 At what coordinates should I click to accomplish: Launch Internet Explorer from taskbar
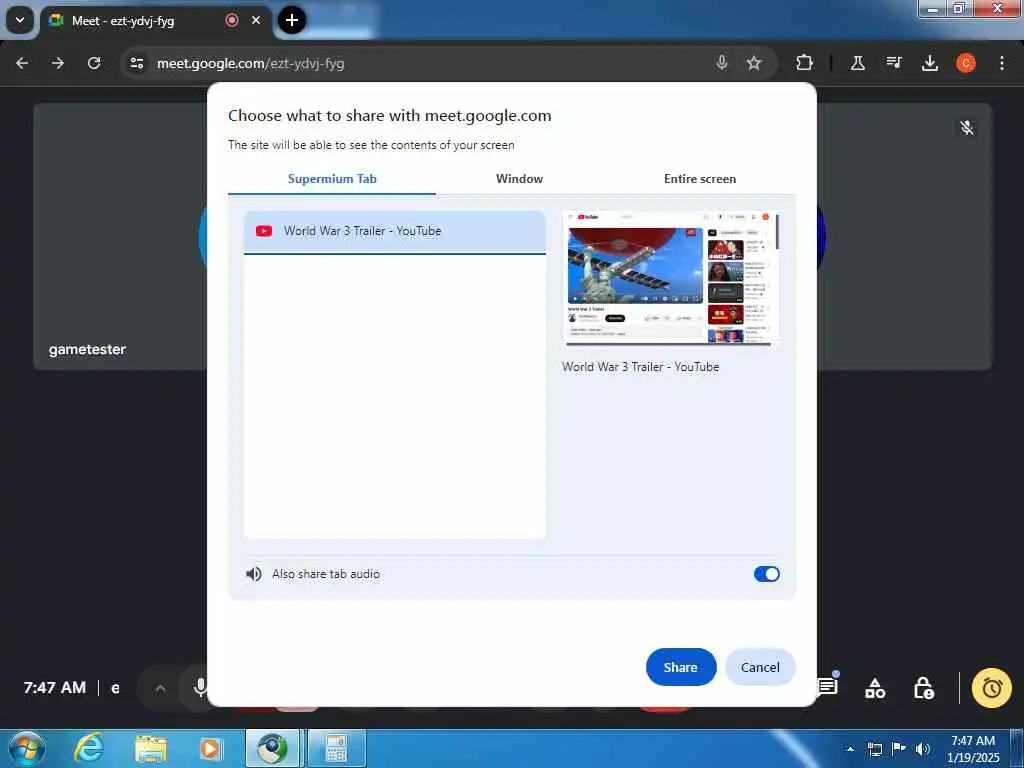coord(89,748)
